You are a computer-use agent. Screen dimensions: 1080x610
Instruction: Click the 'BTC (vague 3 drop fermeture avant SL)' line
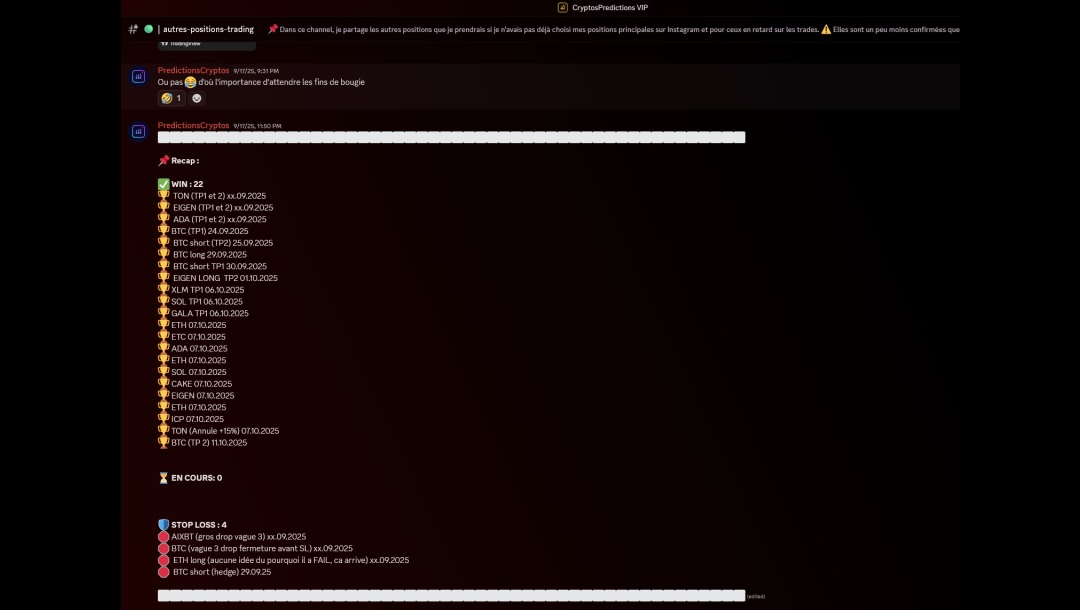click(262, 549)
